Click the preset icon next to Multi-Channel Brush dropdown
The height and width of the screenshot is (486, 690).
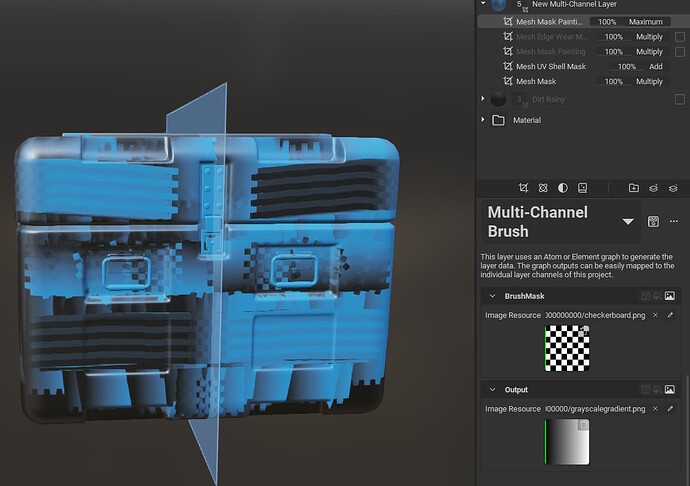point(653,221)
